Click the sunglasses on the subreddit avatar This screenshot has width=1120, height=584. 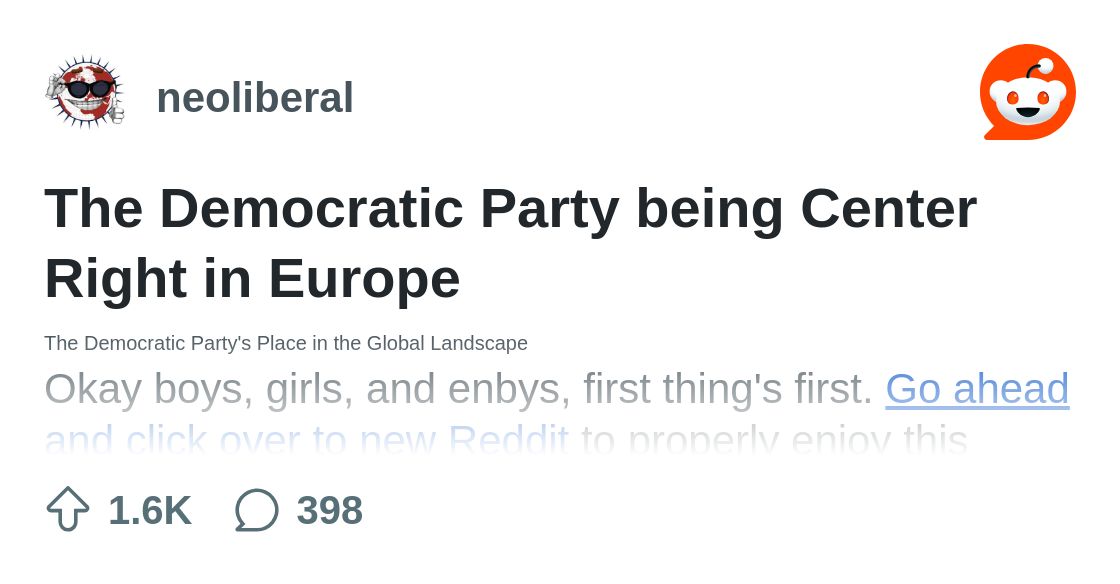pyautogui.click(x=88, y=88)
